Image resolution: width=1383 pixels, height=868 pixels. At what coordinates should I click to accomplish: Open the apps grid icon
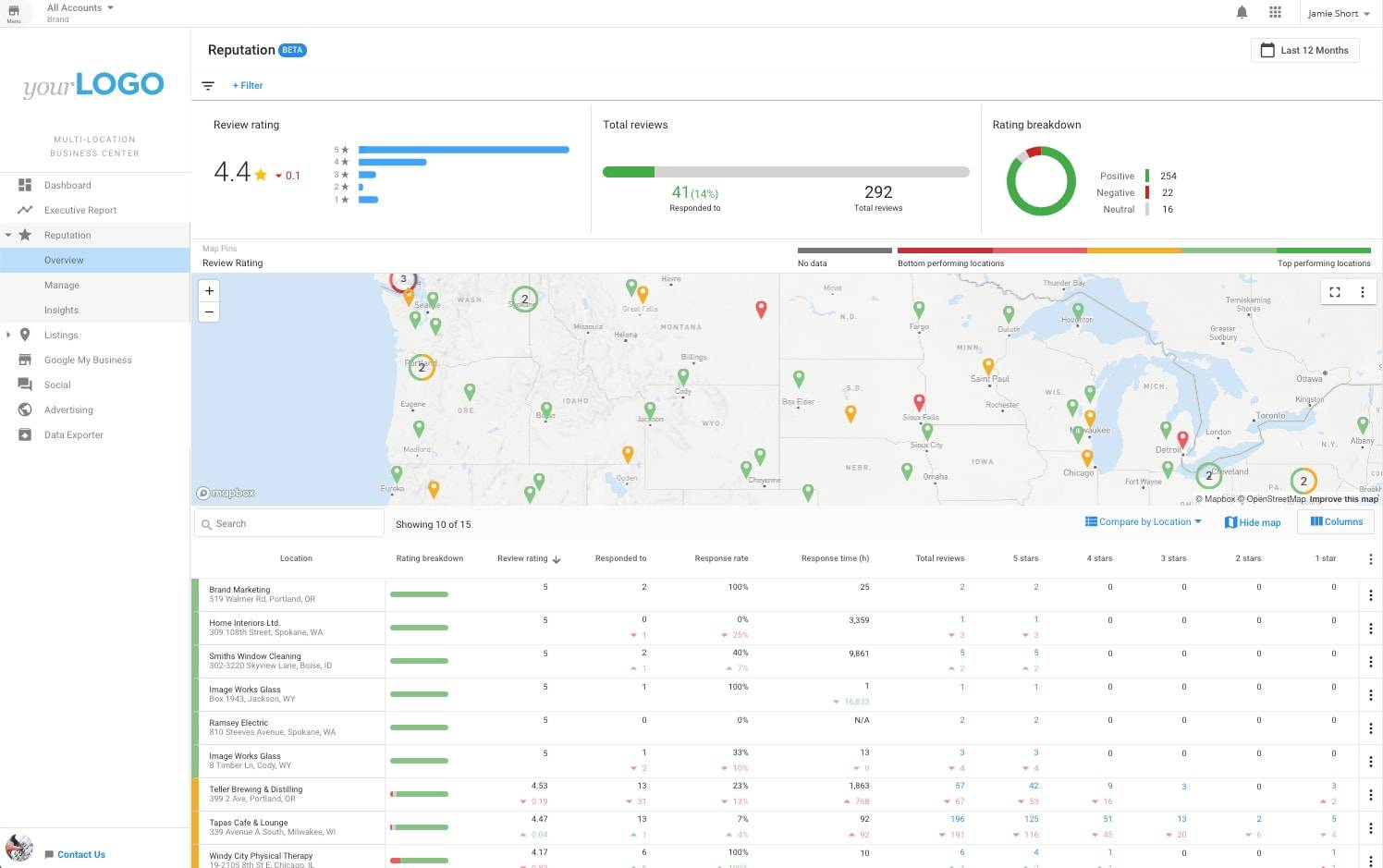click(x=1275, y=13)
